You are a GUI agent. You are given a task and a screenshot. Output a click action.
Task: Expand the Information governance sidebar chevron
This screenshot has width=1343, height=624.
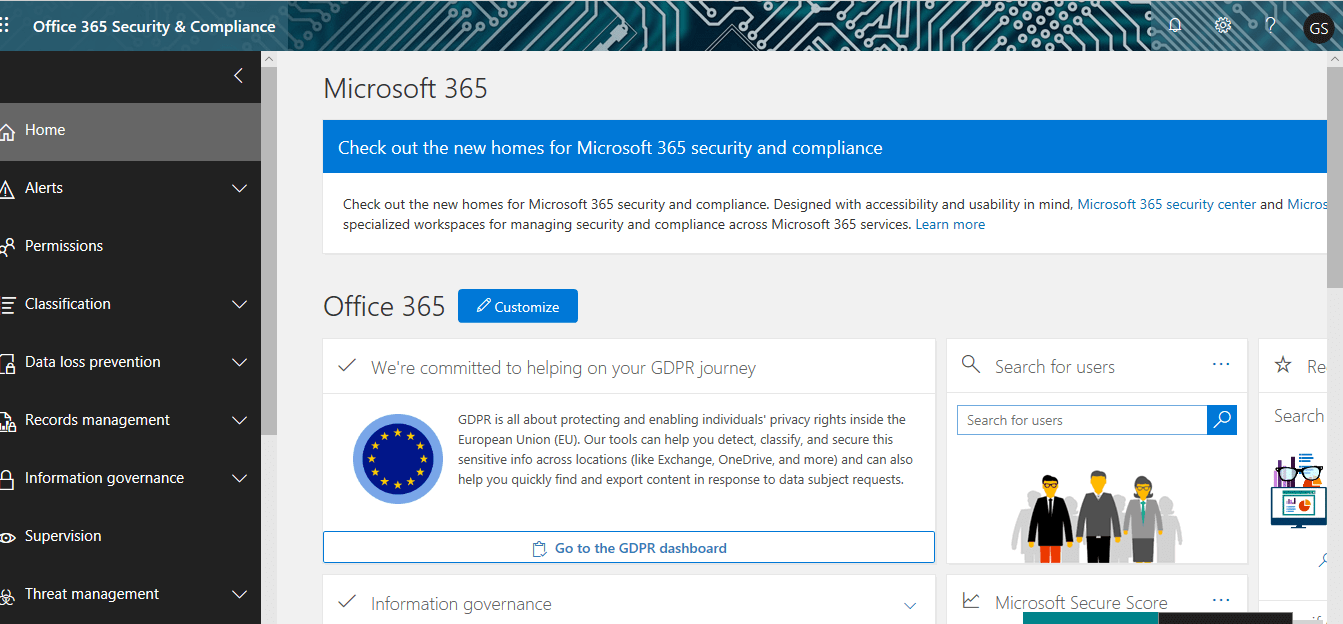coord(240,478)
